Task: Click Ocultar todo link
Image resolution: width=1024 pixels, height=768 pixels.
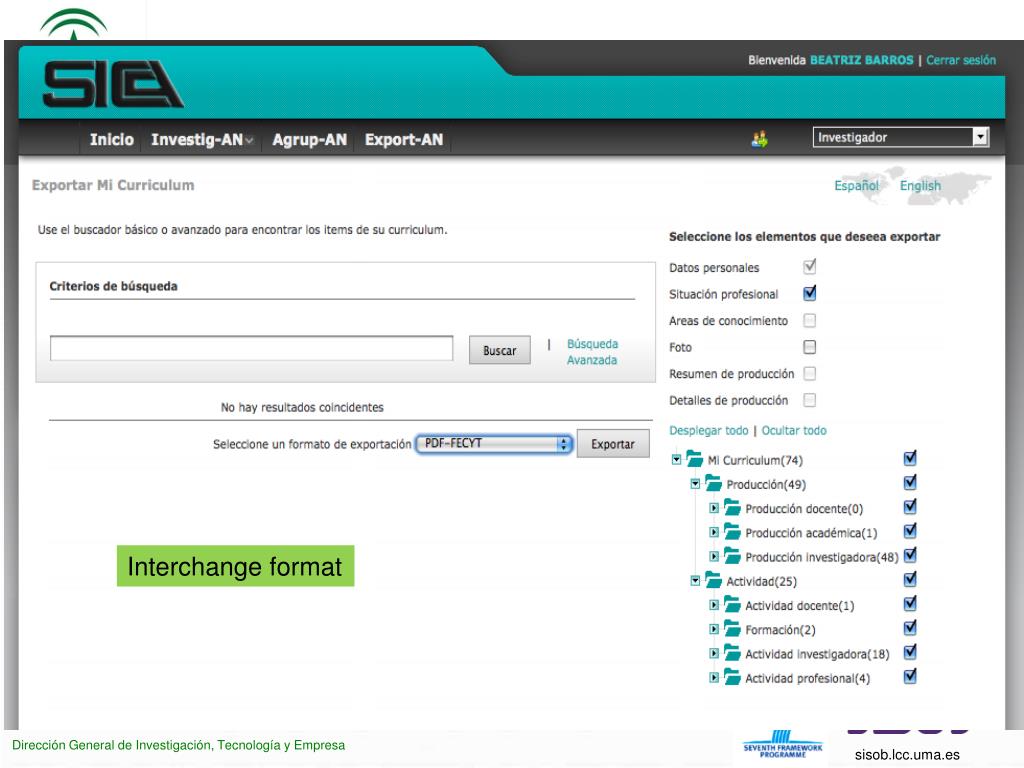Action: 794,430
